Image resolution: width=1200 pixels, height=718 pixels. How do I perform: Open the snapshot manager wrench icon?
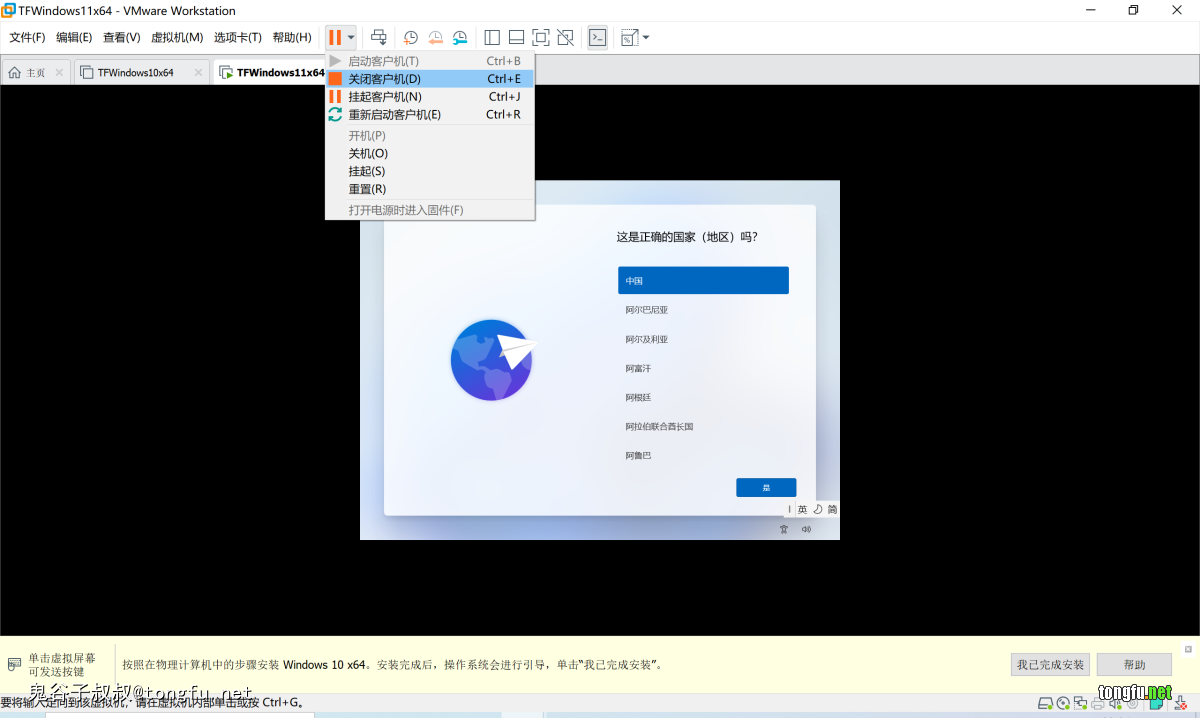tap(460, 38)
